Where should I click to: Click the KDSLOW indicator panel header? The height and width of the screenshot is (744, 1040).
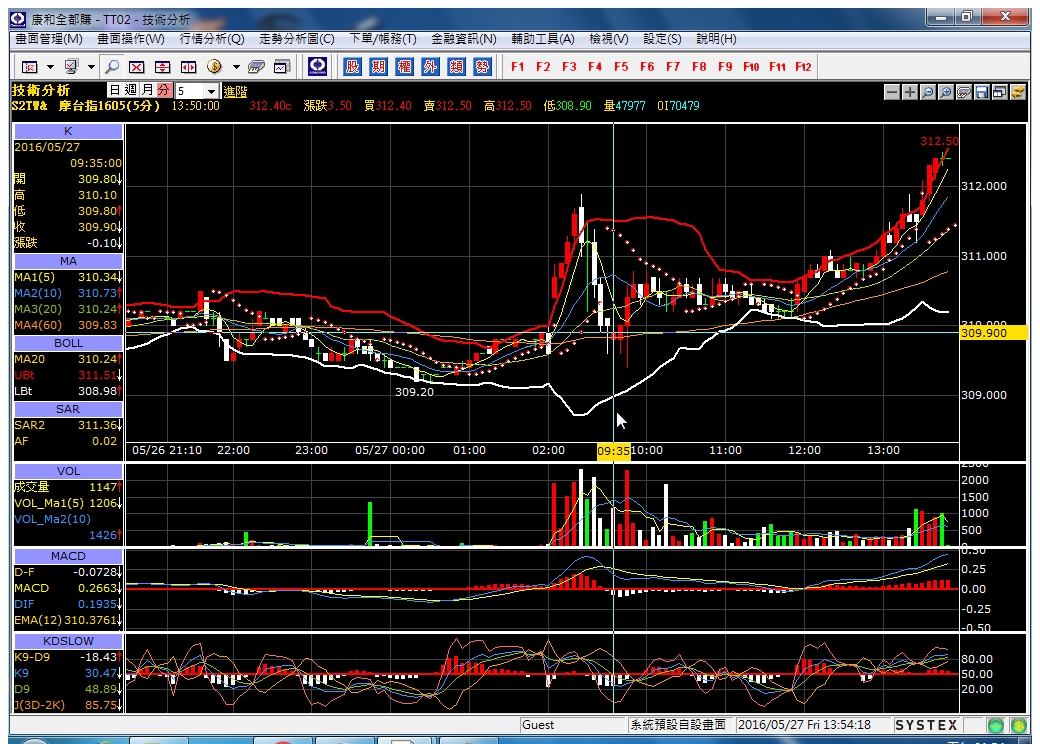click(68, 641)
